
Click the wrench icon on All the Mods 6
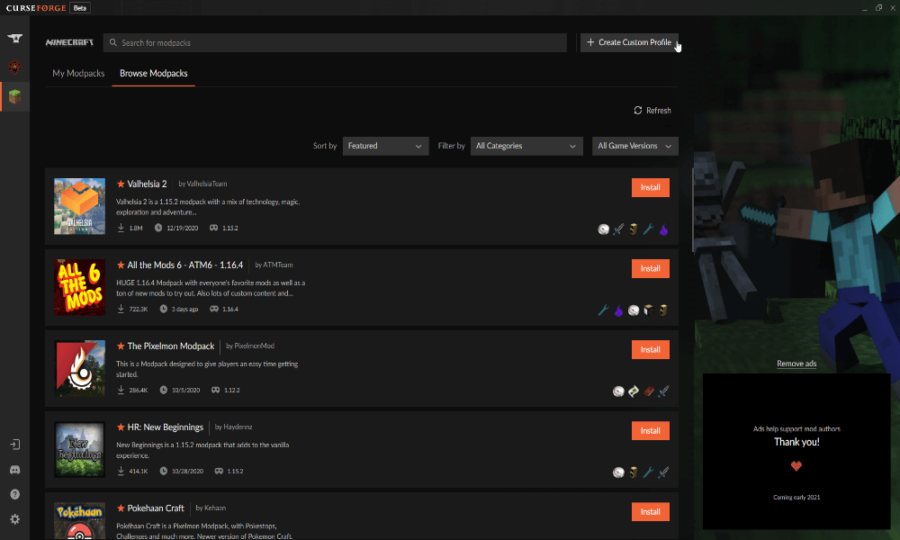click(603, 310)
